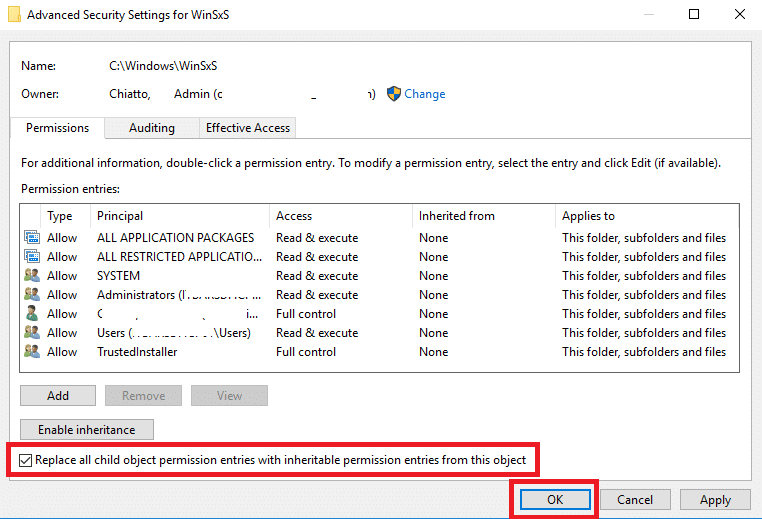Toggle Replace all child object permission entries checkbox
This screenshot has height=519, width=762.
click(25, 460)
